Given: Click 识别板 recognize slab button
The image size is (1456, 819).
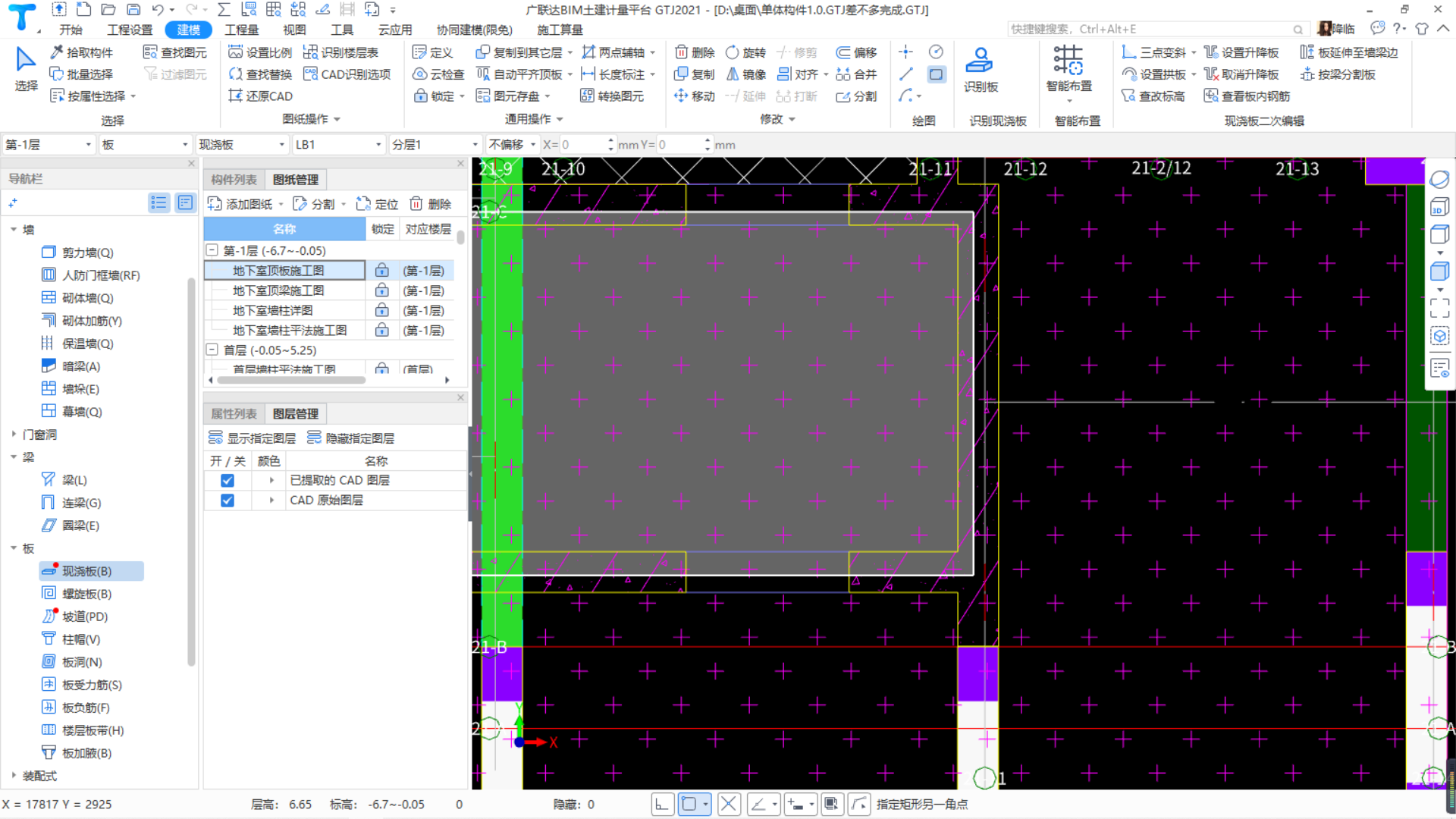Looking at the screenshot, I should pyautogui.click(x=981, y=70).
